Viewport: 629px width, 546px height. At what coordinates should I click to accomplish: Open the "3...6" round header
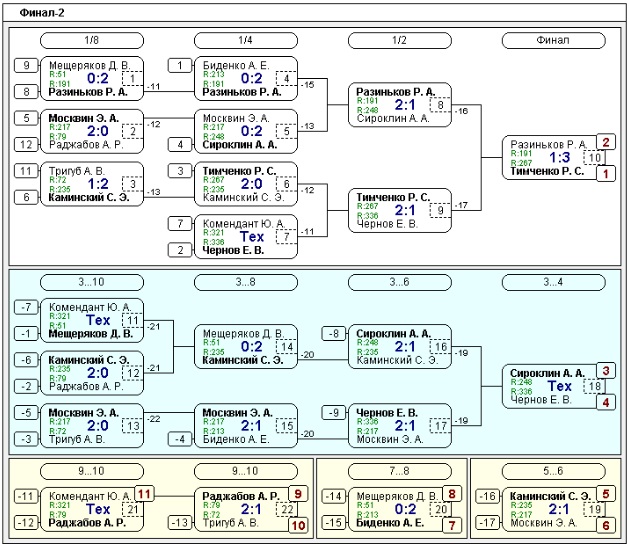[x=400, y=282]
